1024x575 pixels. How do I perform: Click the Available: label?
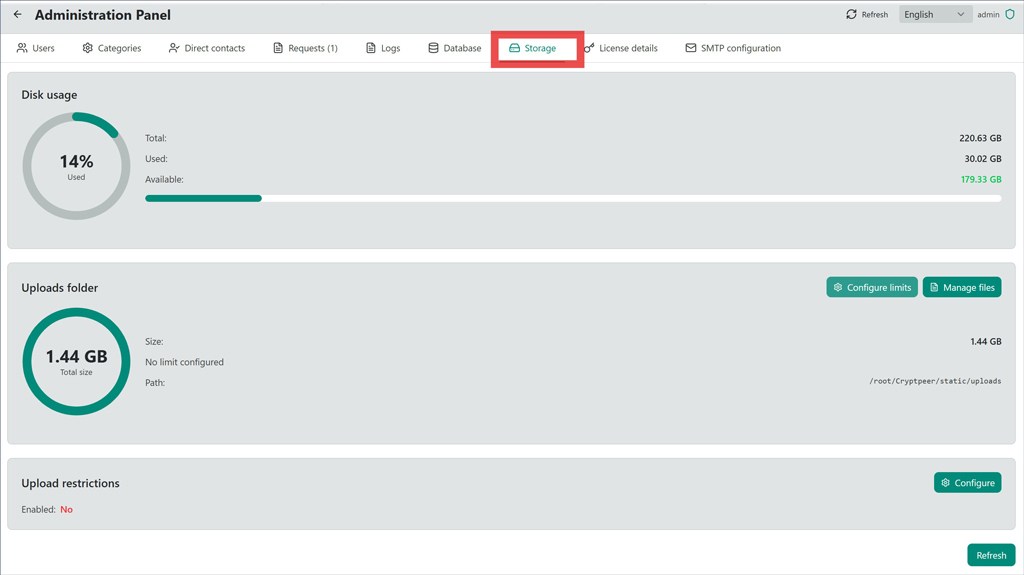click(164, 179)
